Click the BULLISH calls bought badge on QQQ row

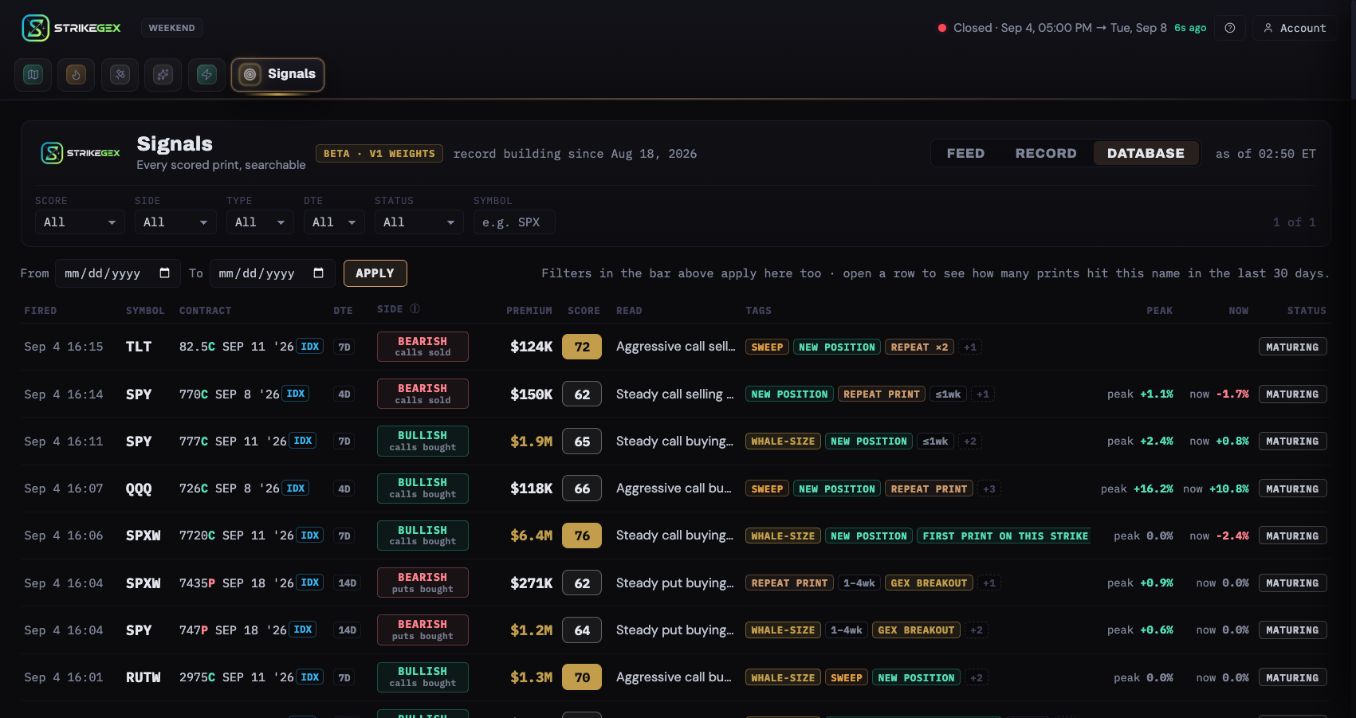pyautogui.click(x=423, y=489)
